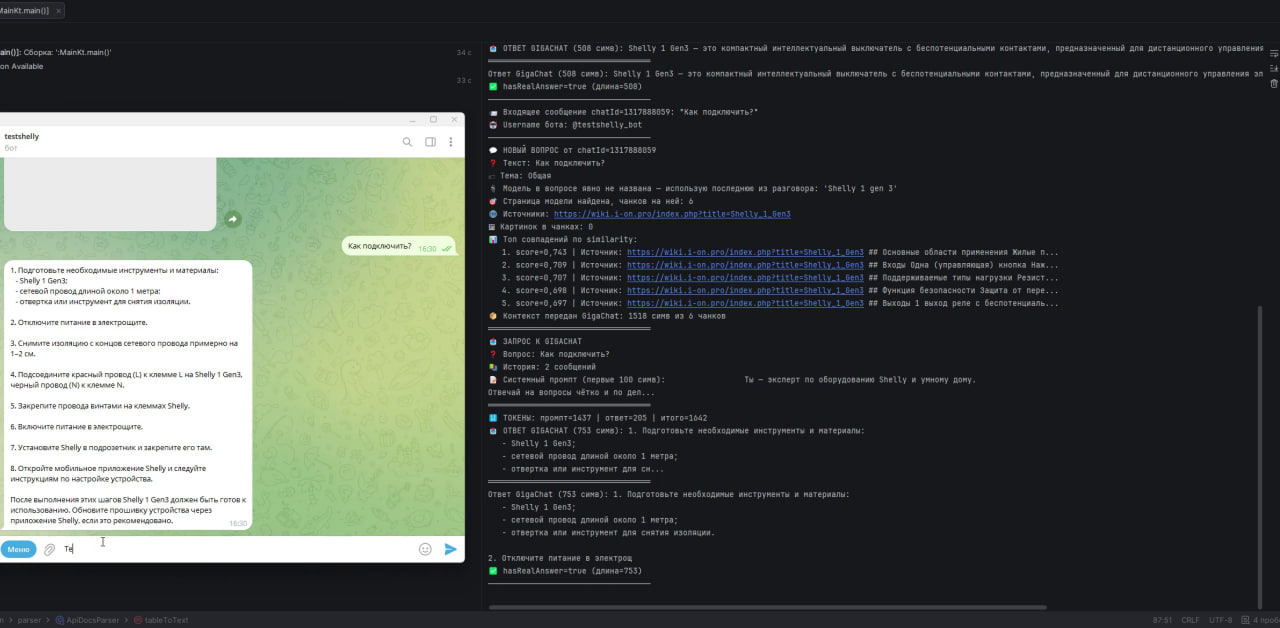Click the tableToText breadcrumb
The height and width of the screenshot is (628, 1280).
[161, 620]
